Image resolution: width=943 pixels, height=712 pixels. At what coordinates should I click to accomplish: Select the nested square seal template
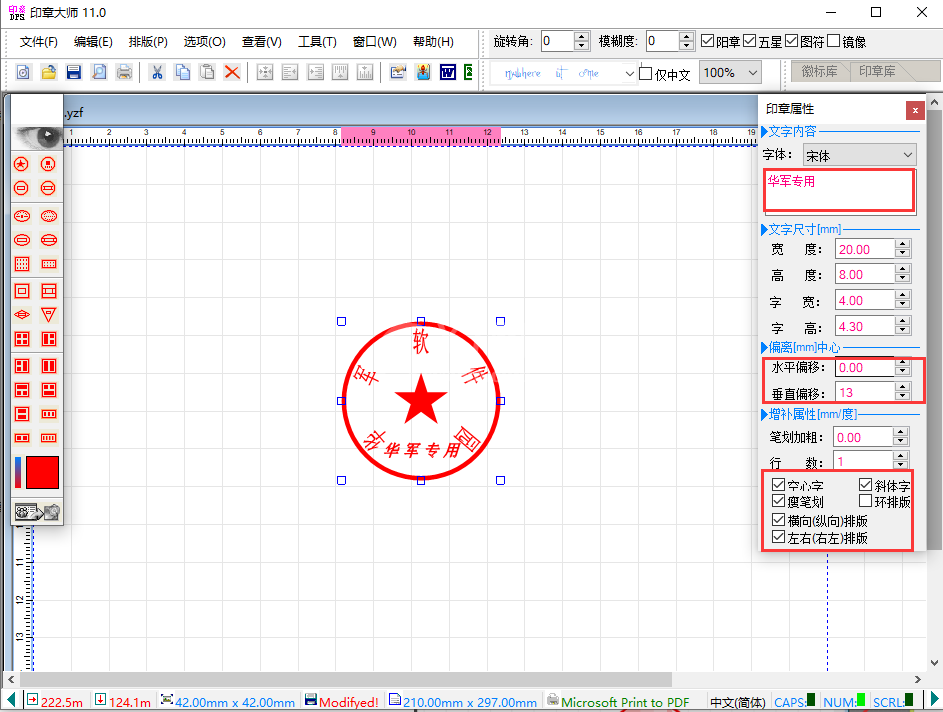pos(22,291)
